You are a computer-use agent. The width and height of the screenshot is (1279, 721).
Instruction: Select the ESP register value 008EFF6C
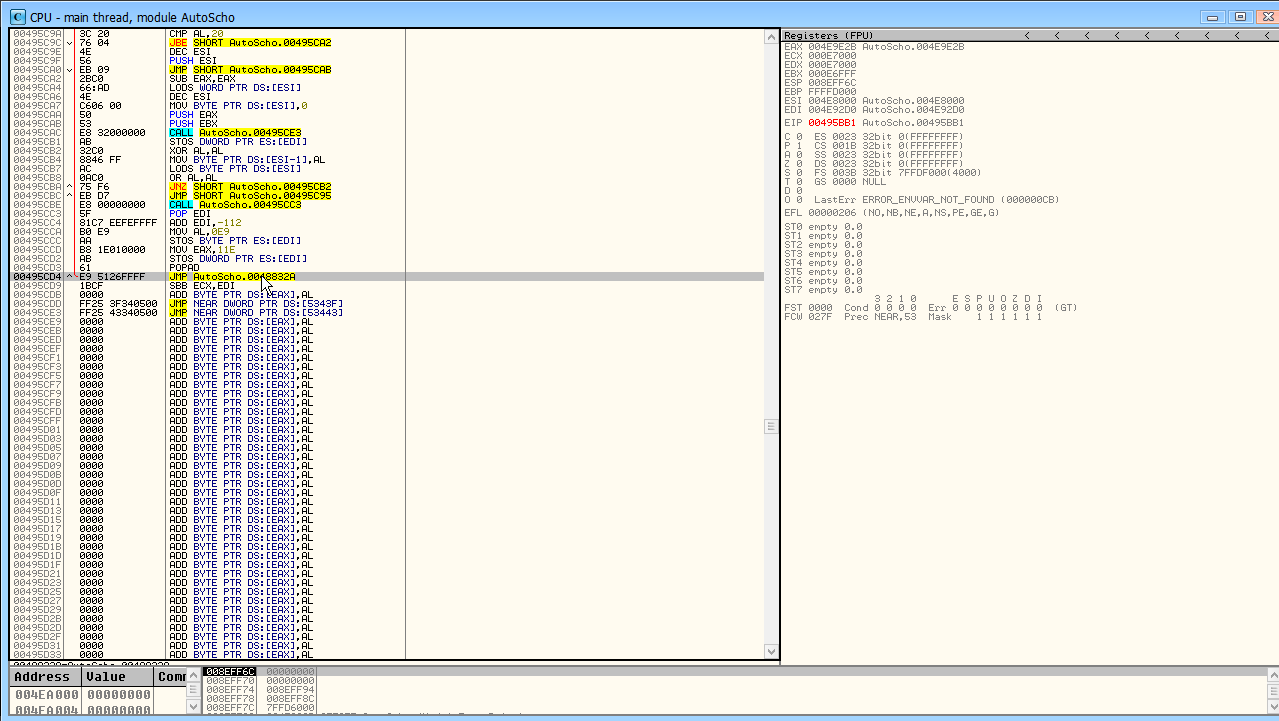[x=832, y=82]
